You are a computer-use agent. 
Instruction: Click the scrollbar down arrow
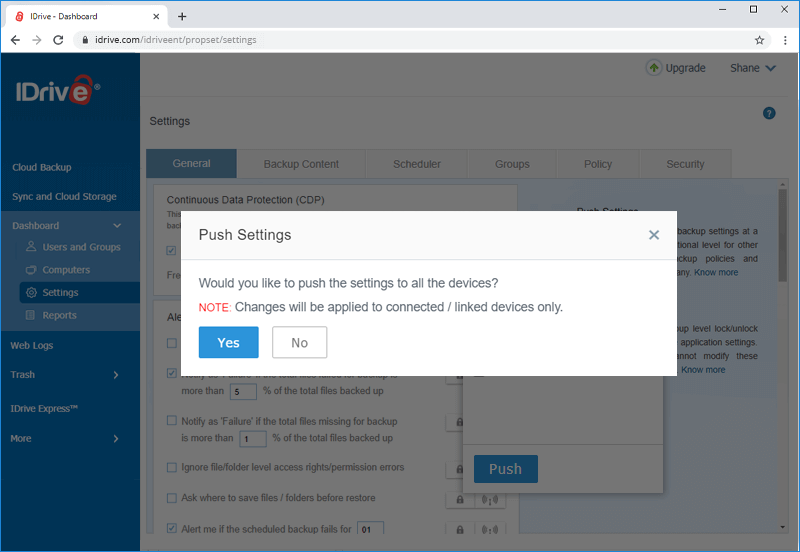pyautogui.click(x=783, y=527)
